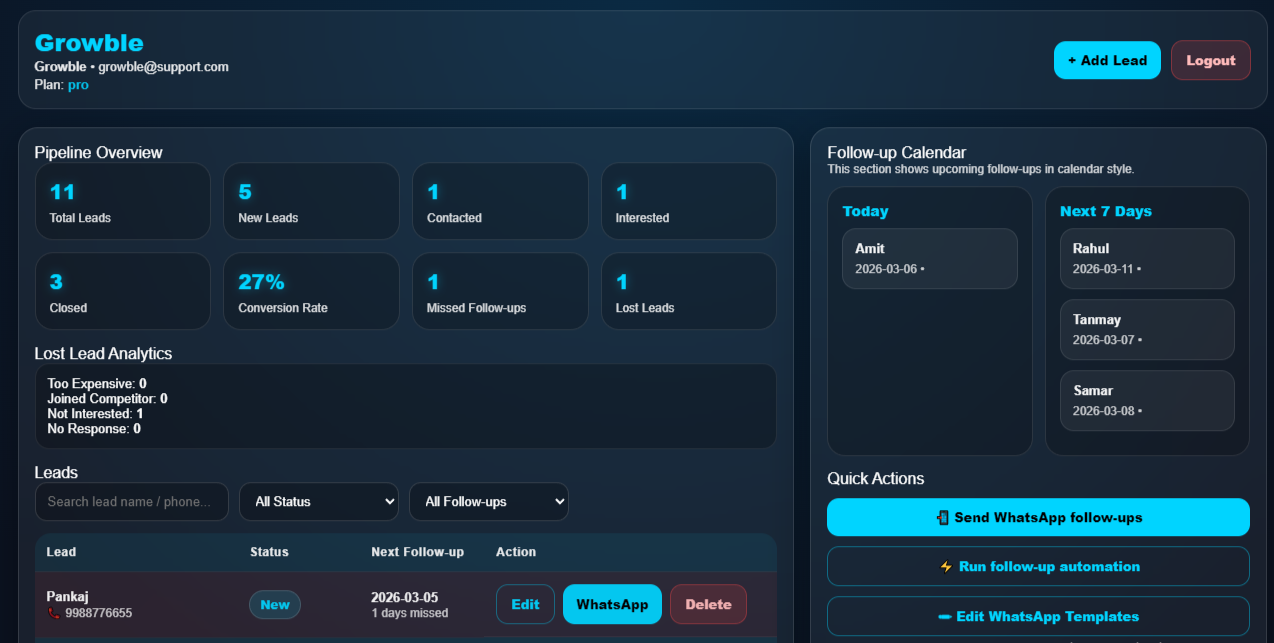Send WhatsApp message to Pankaj
This screenshot has height=643, width=1274.
612,604
